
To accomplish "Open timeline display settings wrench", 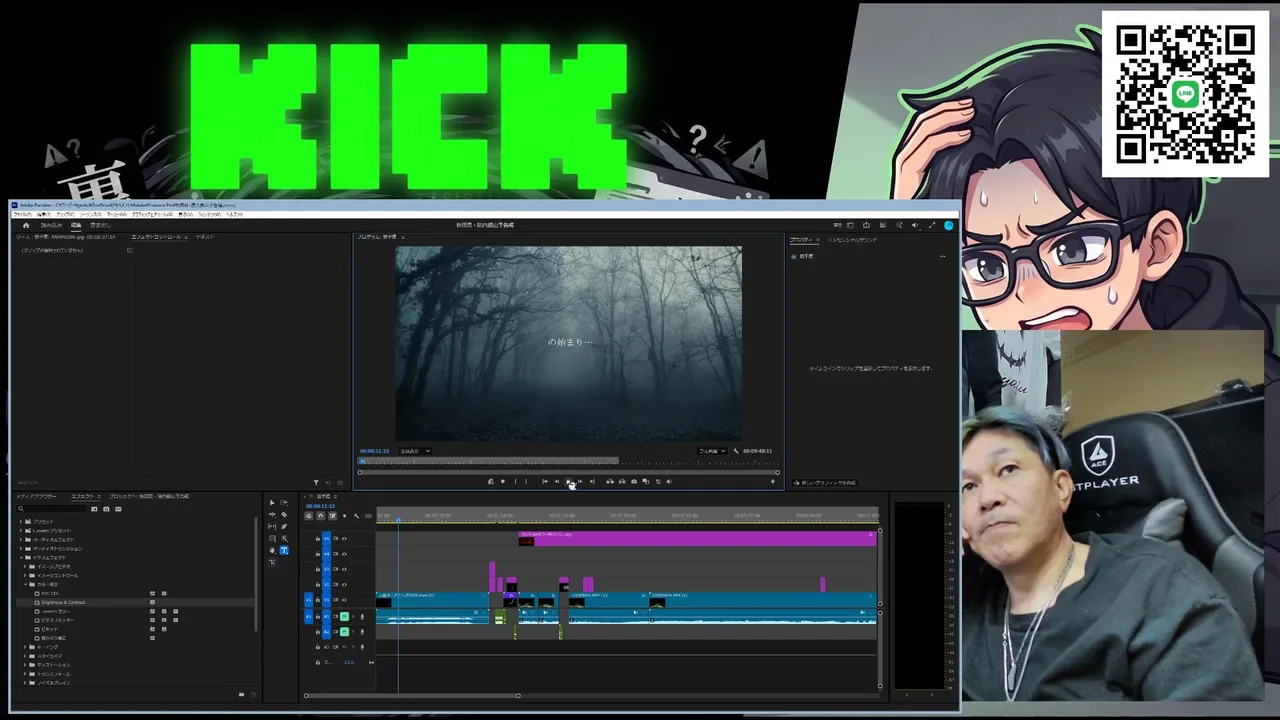I will [356, 516].
